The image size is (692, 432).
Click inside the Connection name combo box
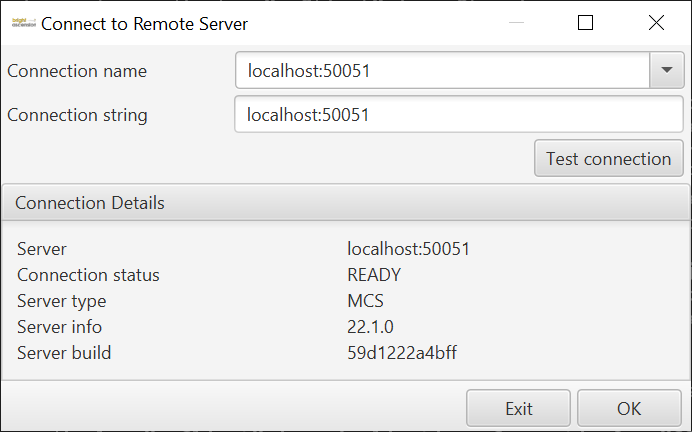click(x=442, y=71)
